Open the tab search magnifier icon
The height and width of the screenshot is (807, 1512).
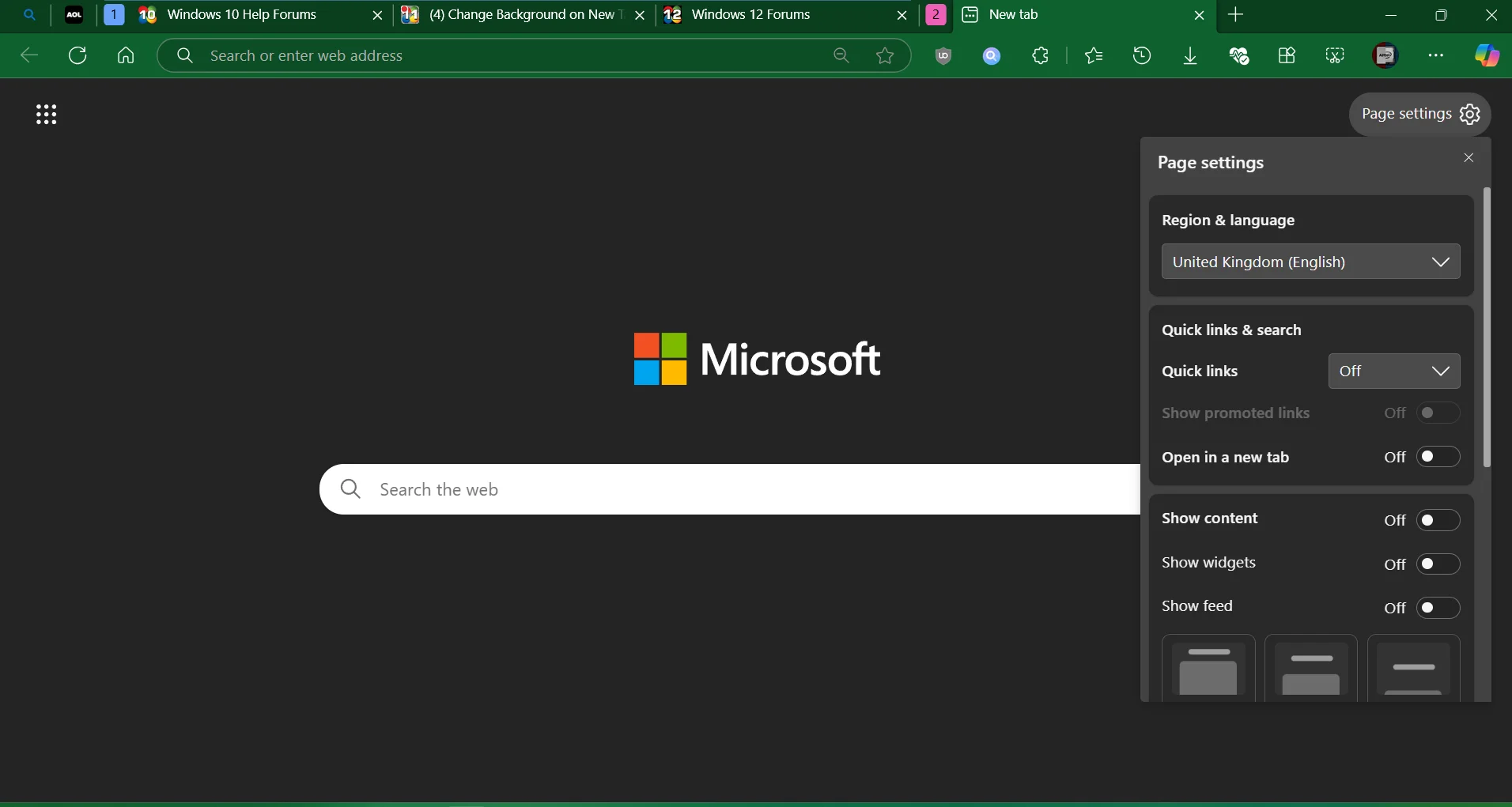pyautogui.click(x=30, y=15)
